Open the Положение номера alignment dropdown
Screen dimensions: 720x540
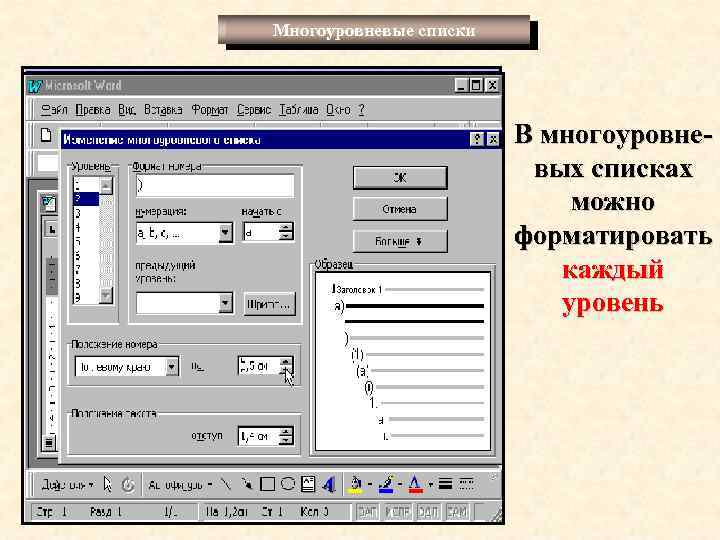(172, 367)
